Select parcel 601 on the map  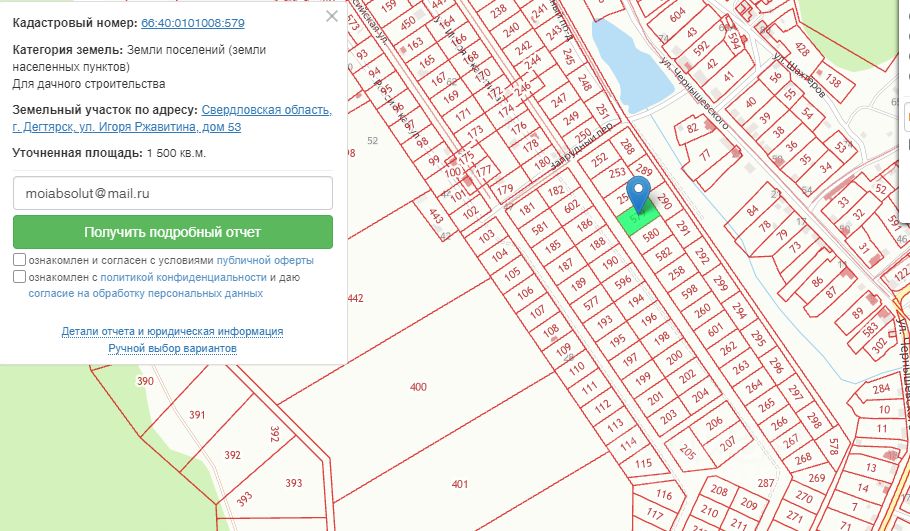[x=715, y=330]
